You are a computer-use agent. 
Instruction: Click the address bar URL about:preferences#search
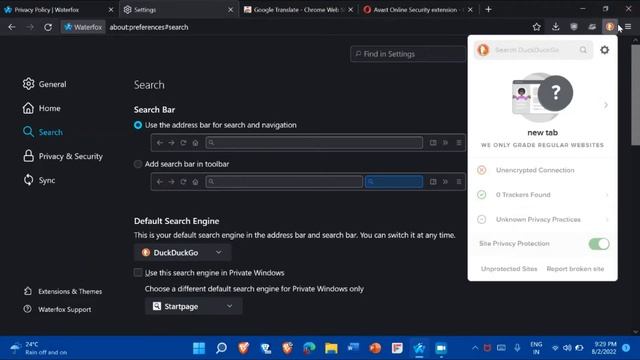149,27
